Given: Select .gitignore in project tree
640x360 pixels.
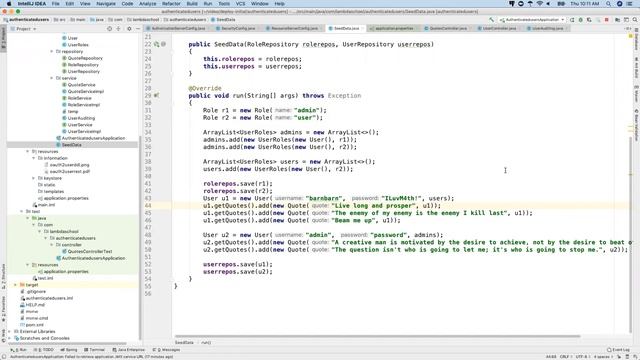Looking at the screenshot, I should (x=36, y=291).
